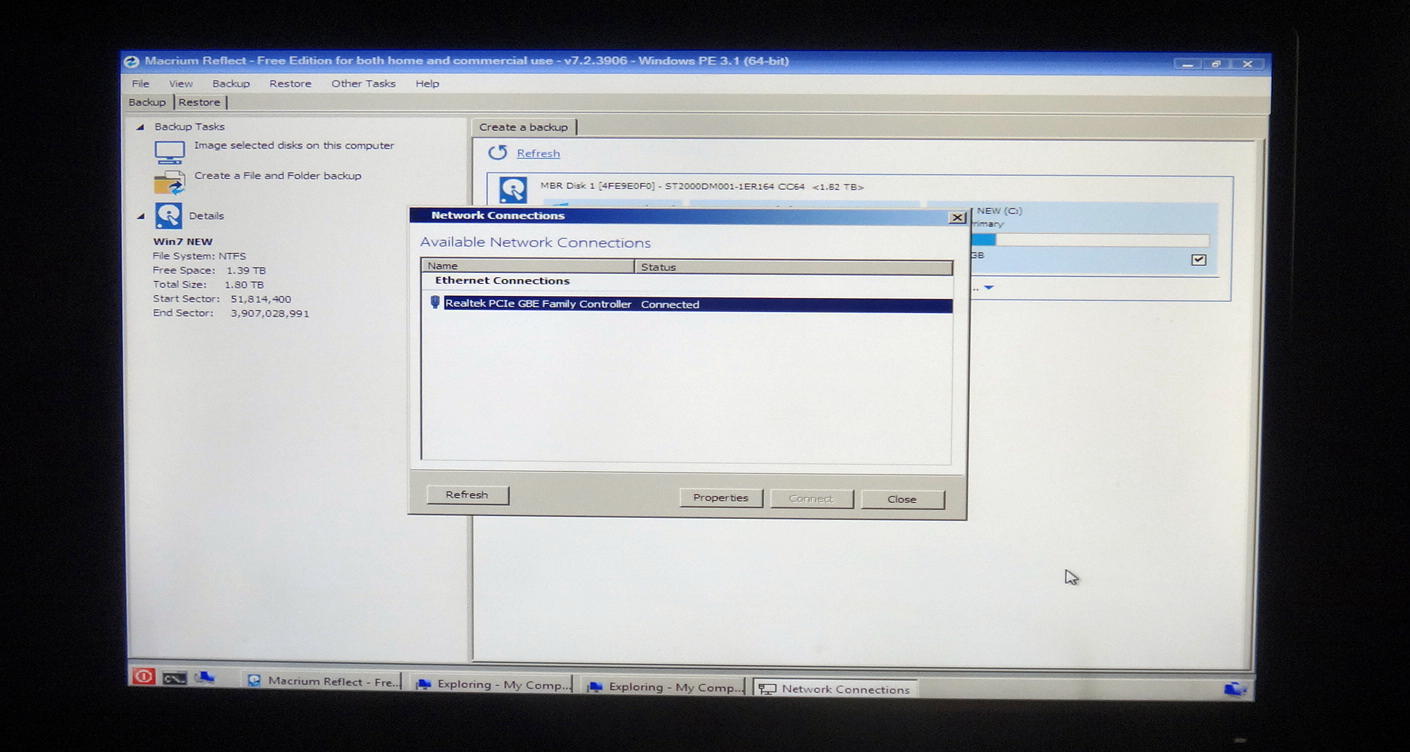This screenshot has height=752, width=1410.
Task: Click the red power icon in taskbar
Action: coord(143,677)
